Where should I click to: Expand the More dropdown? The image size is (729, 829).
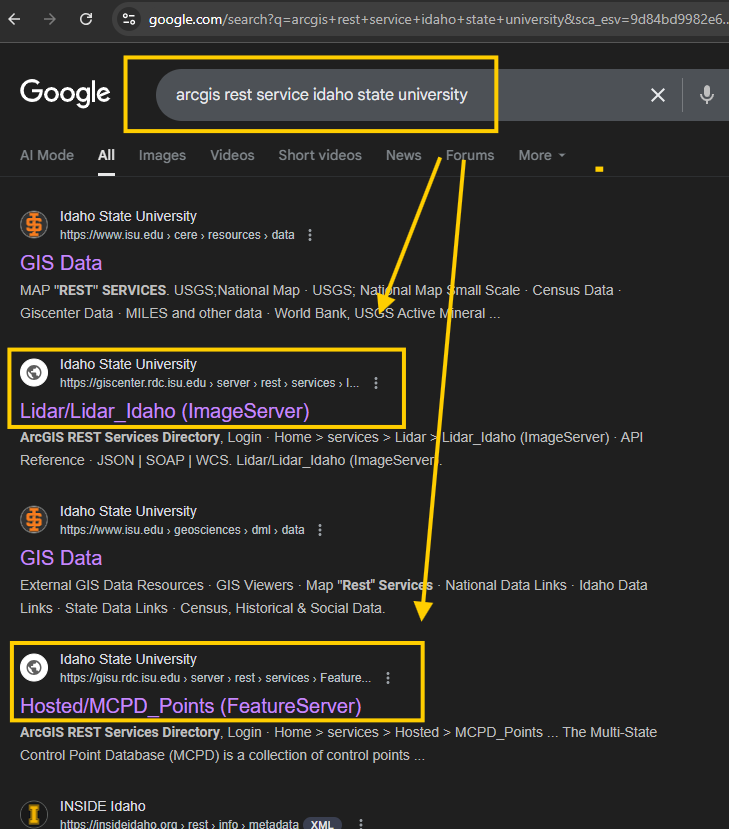(542, 155)
